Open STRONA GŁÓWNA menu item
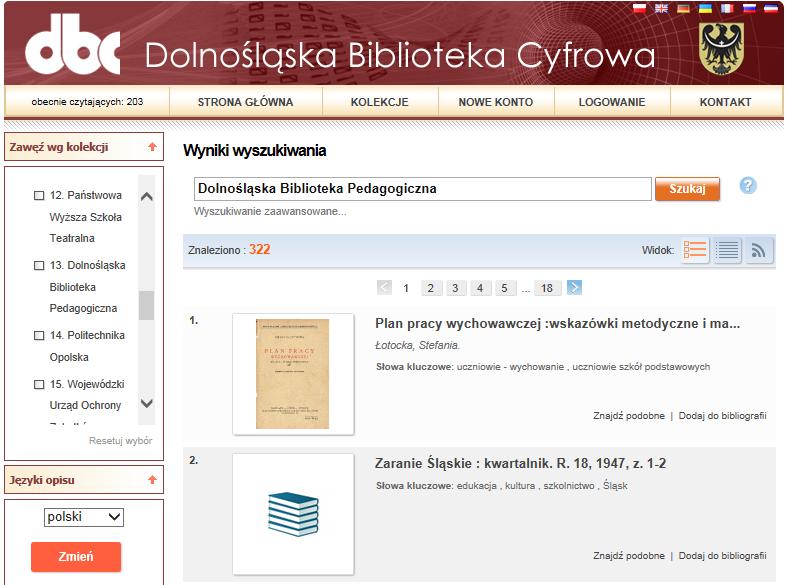The image size is (785, 585). click(245, 102)
